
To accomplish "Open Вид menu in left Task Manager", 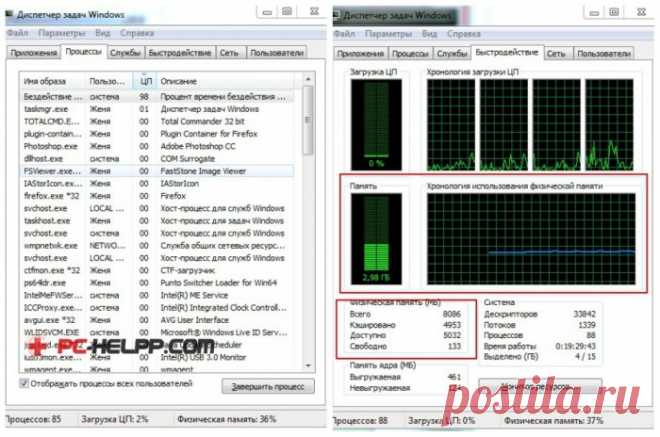I will (x=102, y=33).
